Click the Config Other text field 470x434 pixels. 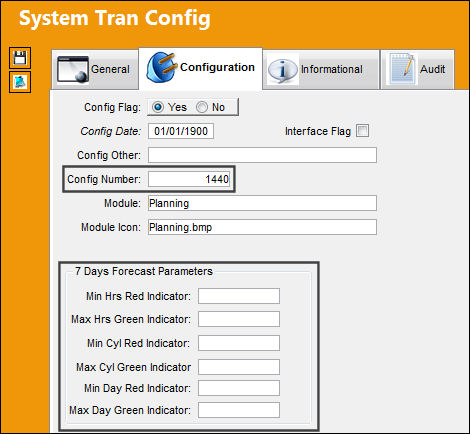(x=262, y=155)
